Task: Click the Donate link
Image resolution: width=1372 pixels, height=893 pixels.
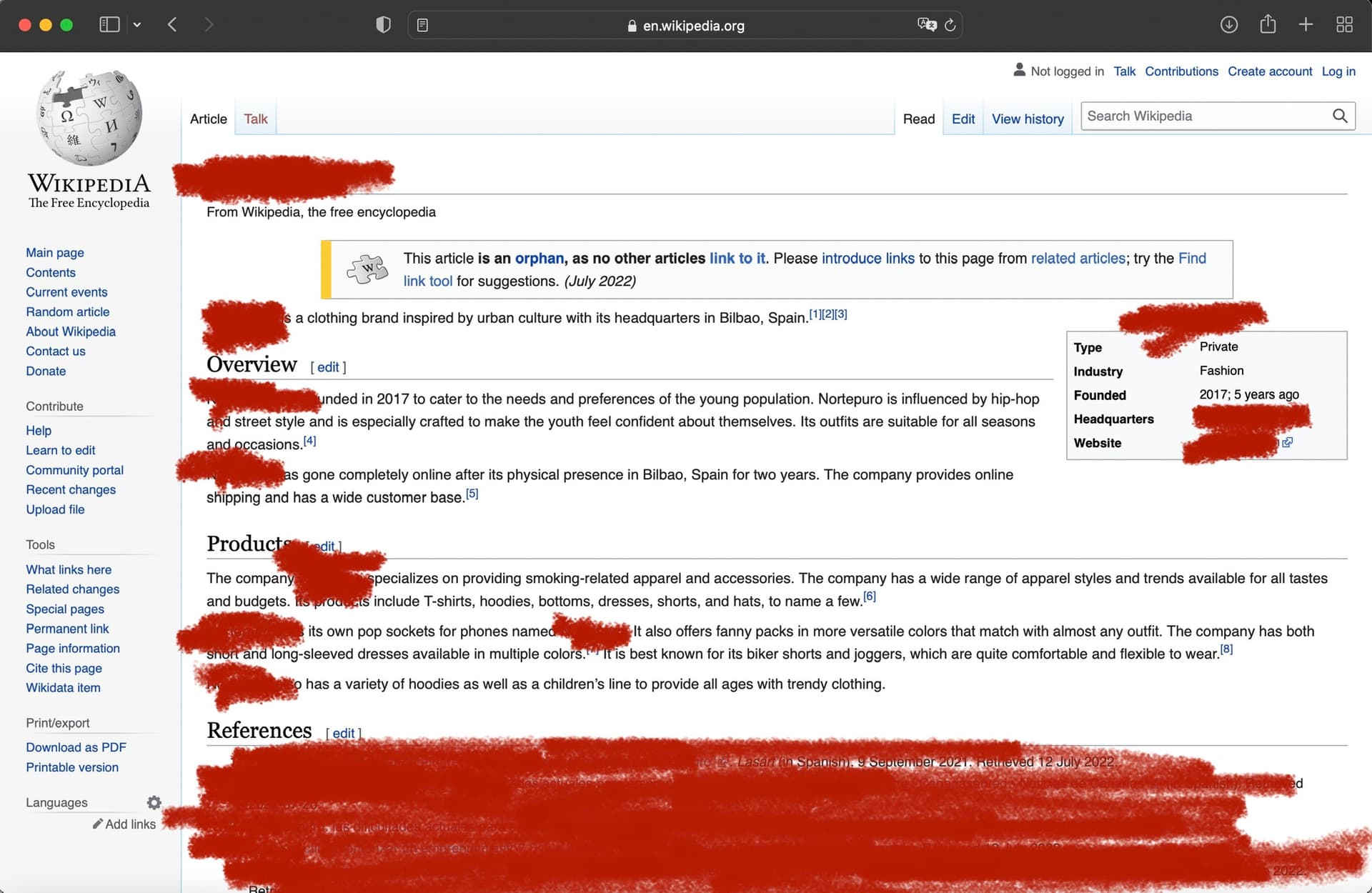Action: [x=46, y=371]
